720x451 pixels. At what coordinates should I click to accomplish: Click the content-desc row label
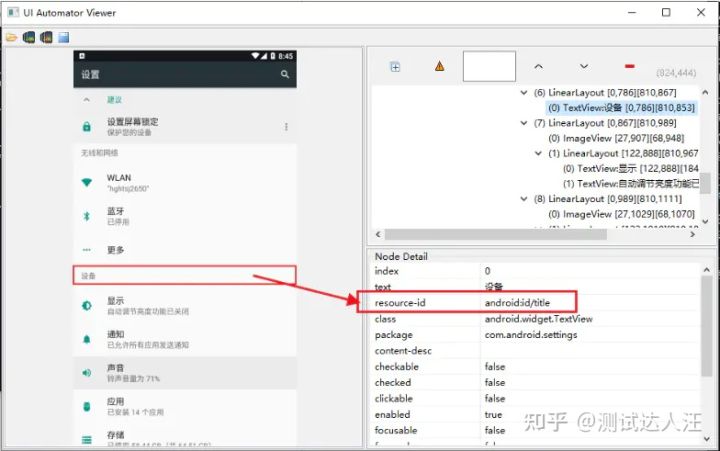tap(403, 351)
